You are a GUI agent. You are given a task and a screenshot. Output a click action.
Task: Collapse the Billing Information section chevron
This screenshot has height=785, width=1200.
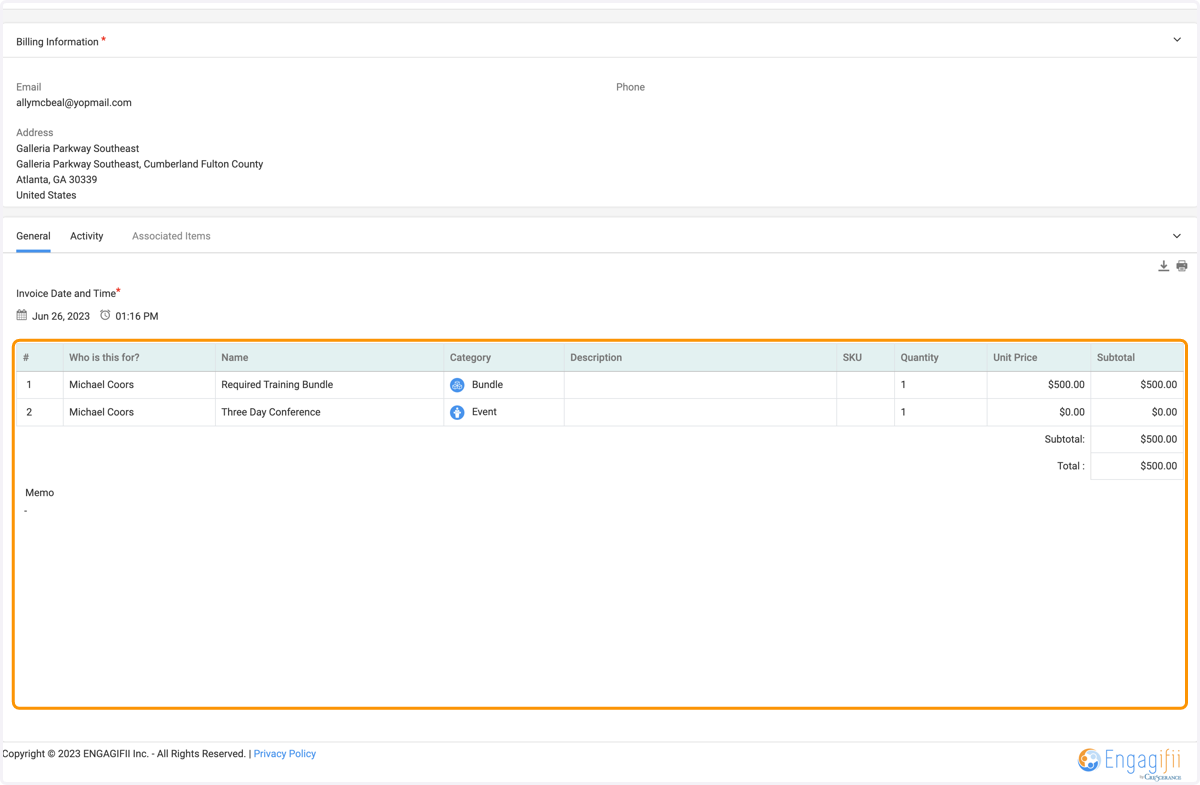pos(1177,40)
